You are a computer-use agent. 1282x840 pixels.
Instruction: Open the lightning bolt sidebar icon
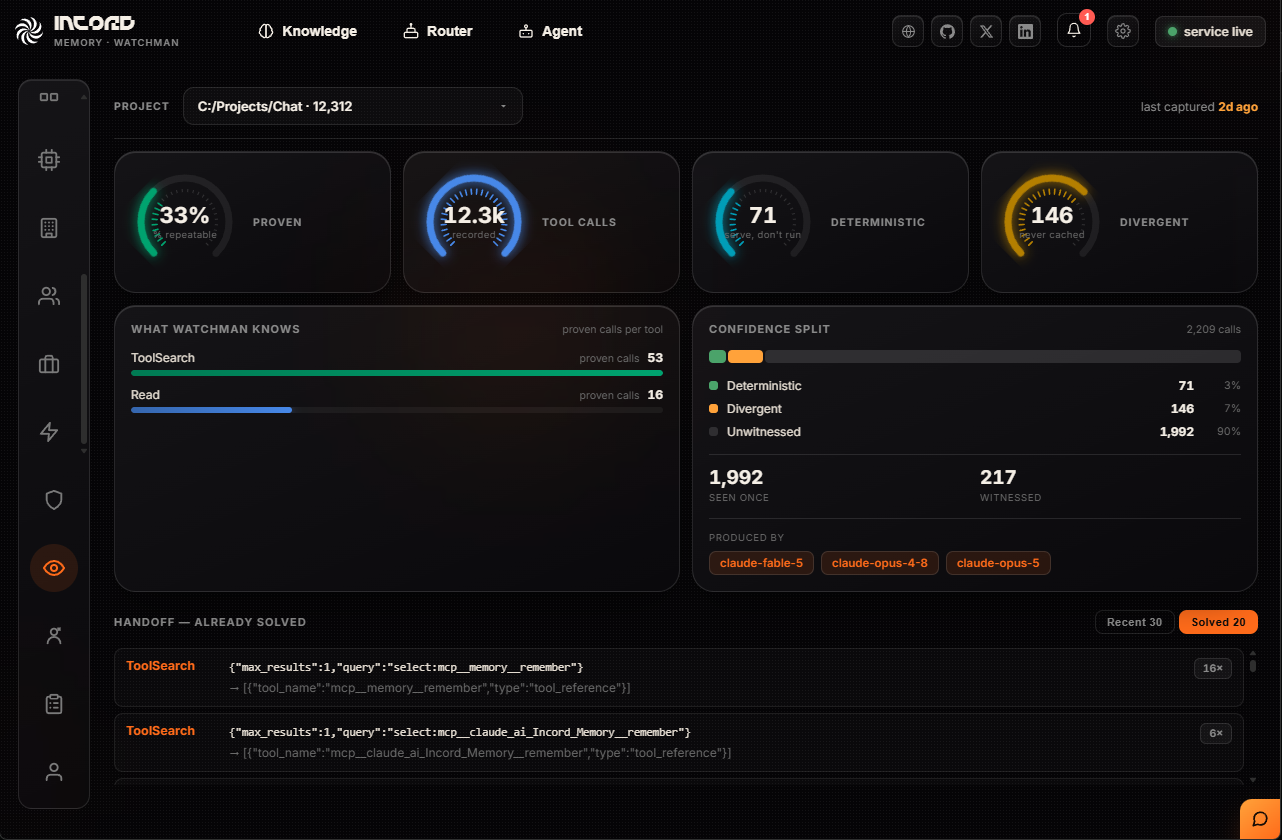pos(49,432)
